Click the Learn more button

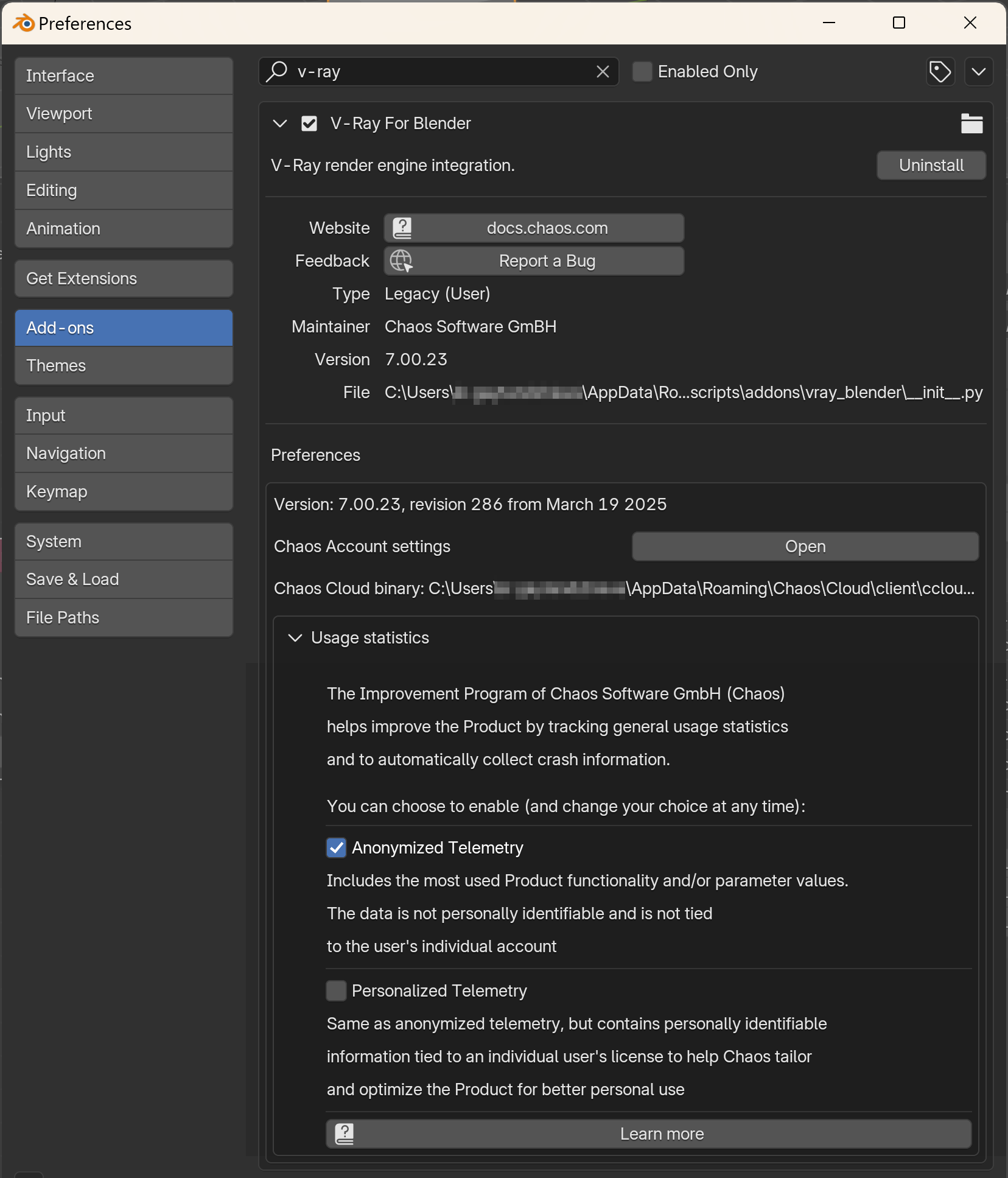click(649, 1134)
